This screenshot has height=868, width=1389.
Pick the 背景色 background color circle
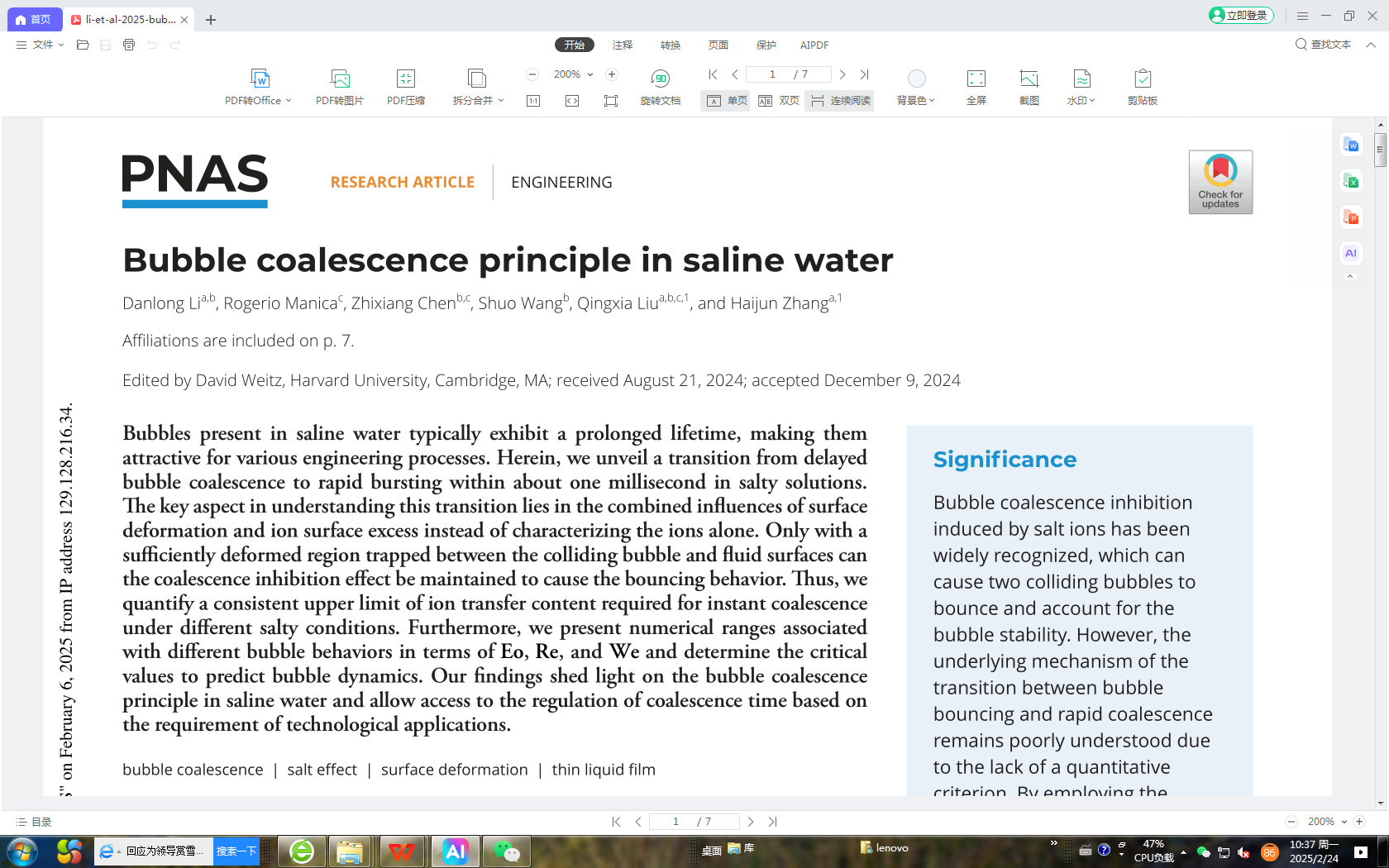tap(917, 79)
